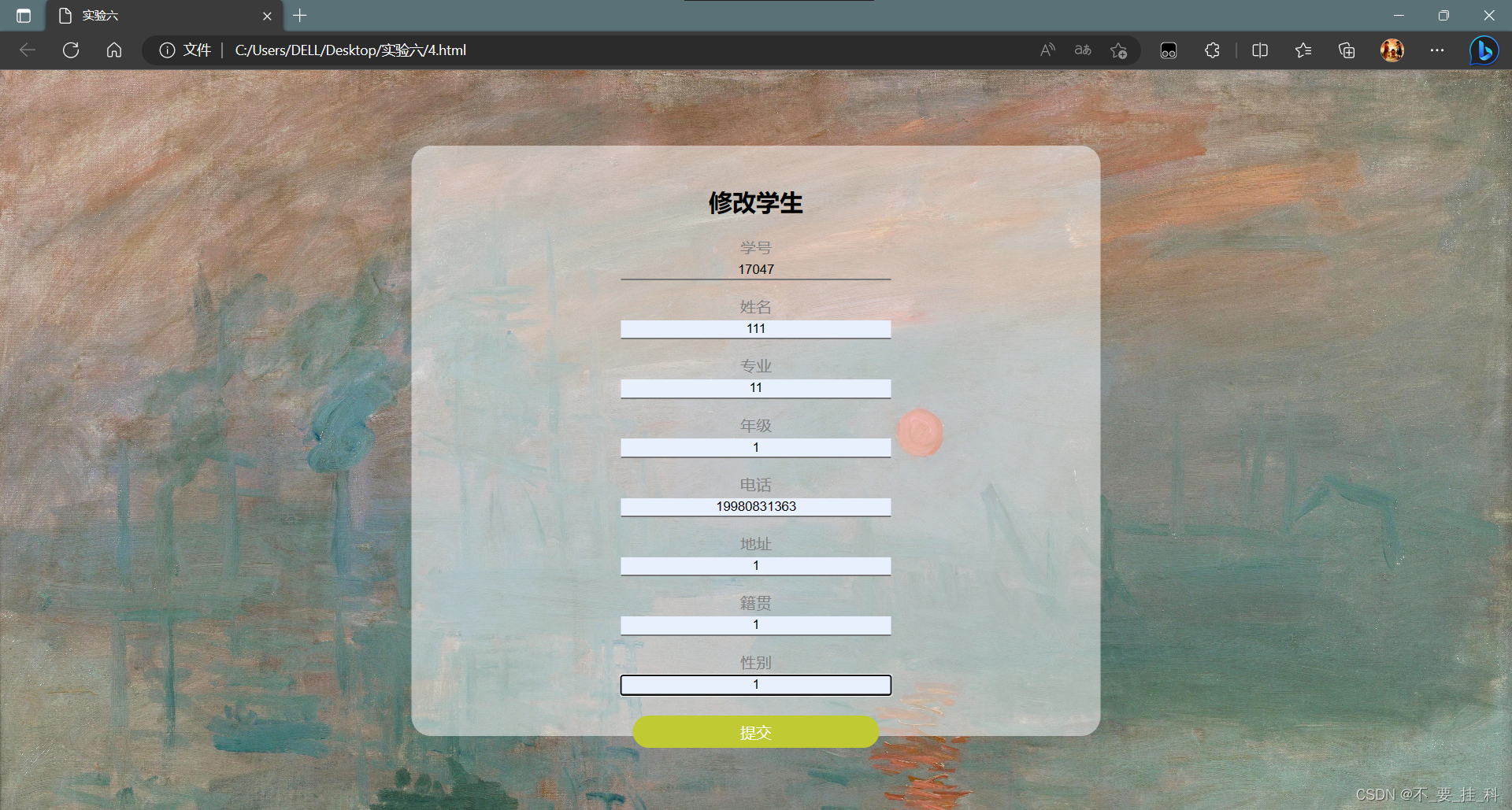Reload the page with the refresh icon
This screenshot has width=1512, height=810.
(x=71, y=50)
